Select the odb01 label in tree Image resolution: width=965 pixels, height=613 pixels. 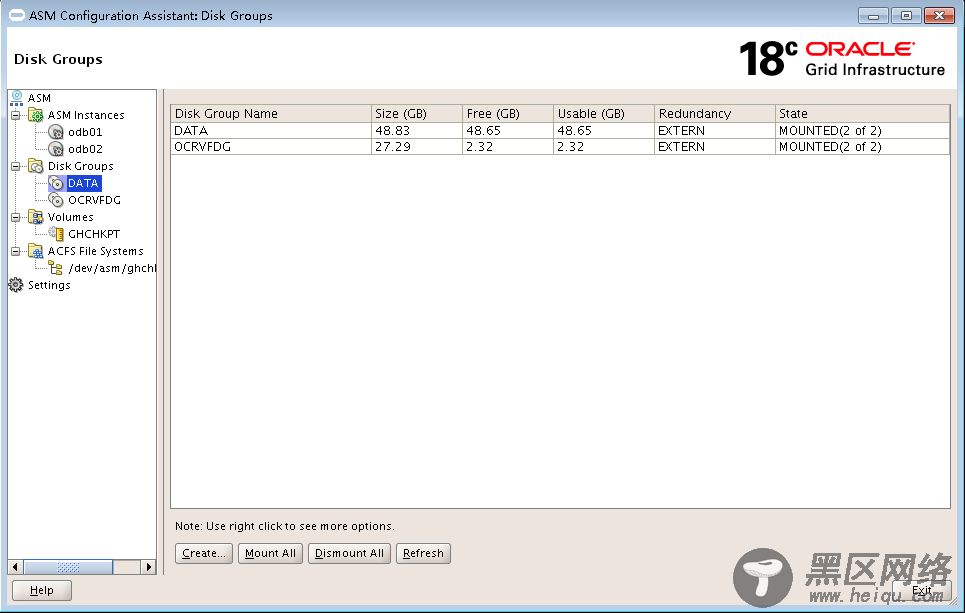86,132
